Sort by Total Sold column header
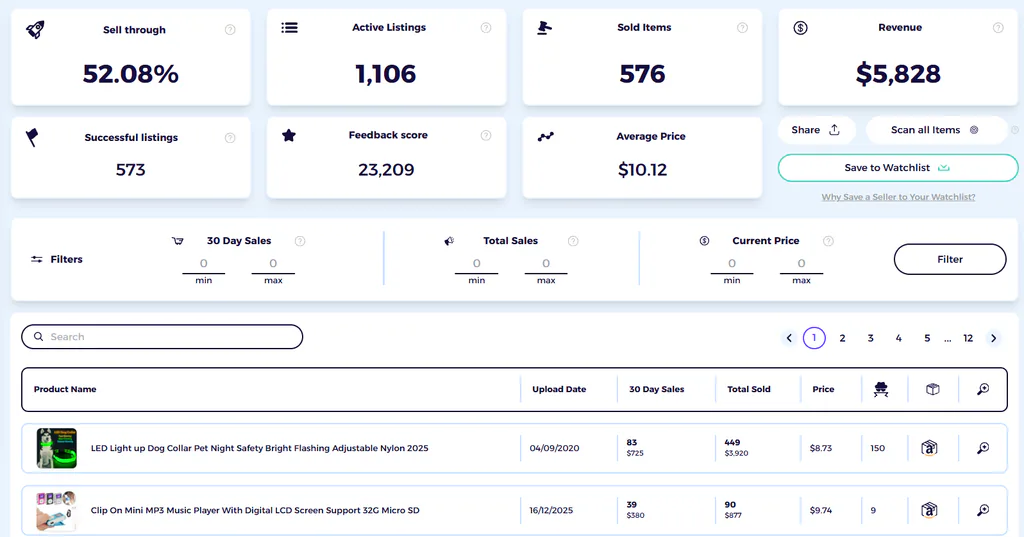1024x537 pixels. [x=749, y=389]
